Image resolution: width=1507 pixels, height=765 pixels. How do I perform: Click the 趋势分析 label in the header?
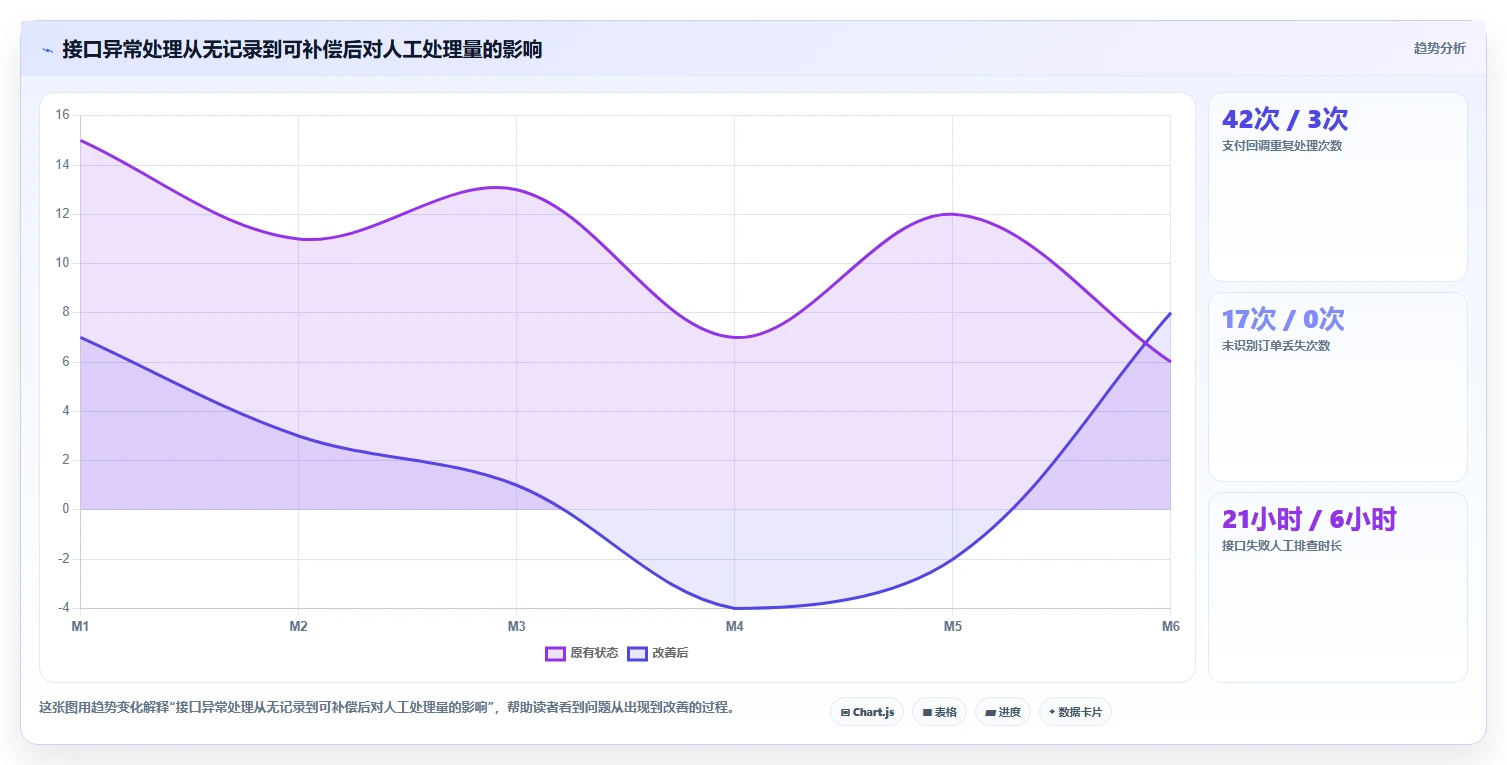point(1439,48)
